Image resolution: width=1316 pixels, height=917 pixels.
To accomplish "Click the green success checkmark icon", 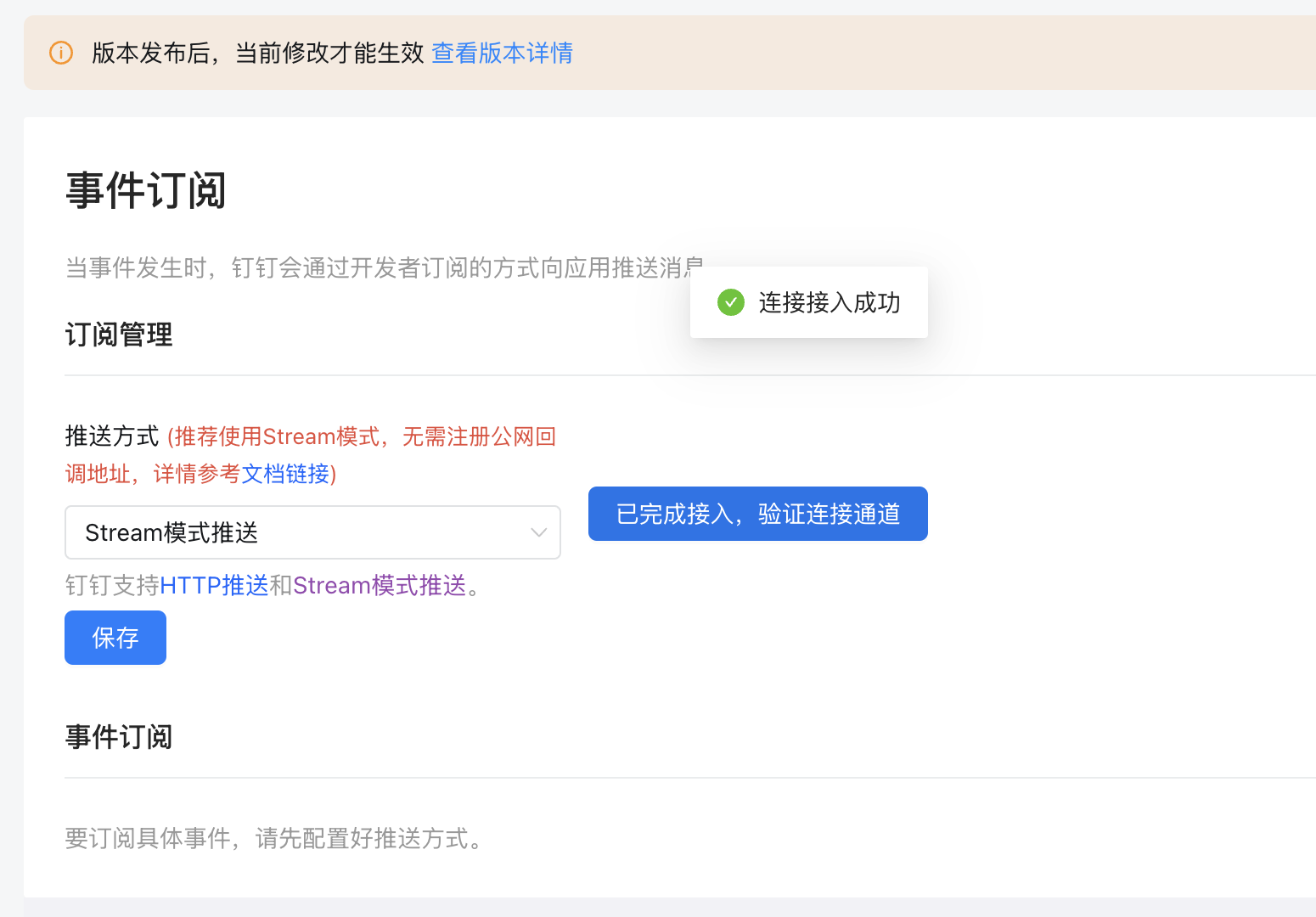I will tap(730, 302).
